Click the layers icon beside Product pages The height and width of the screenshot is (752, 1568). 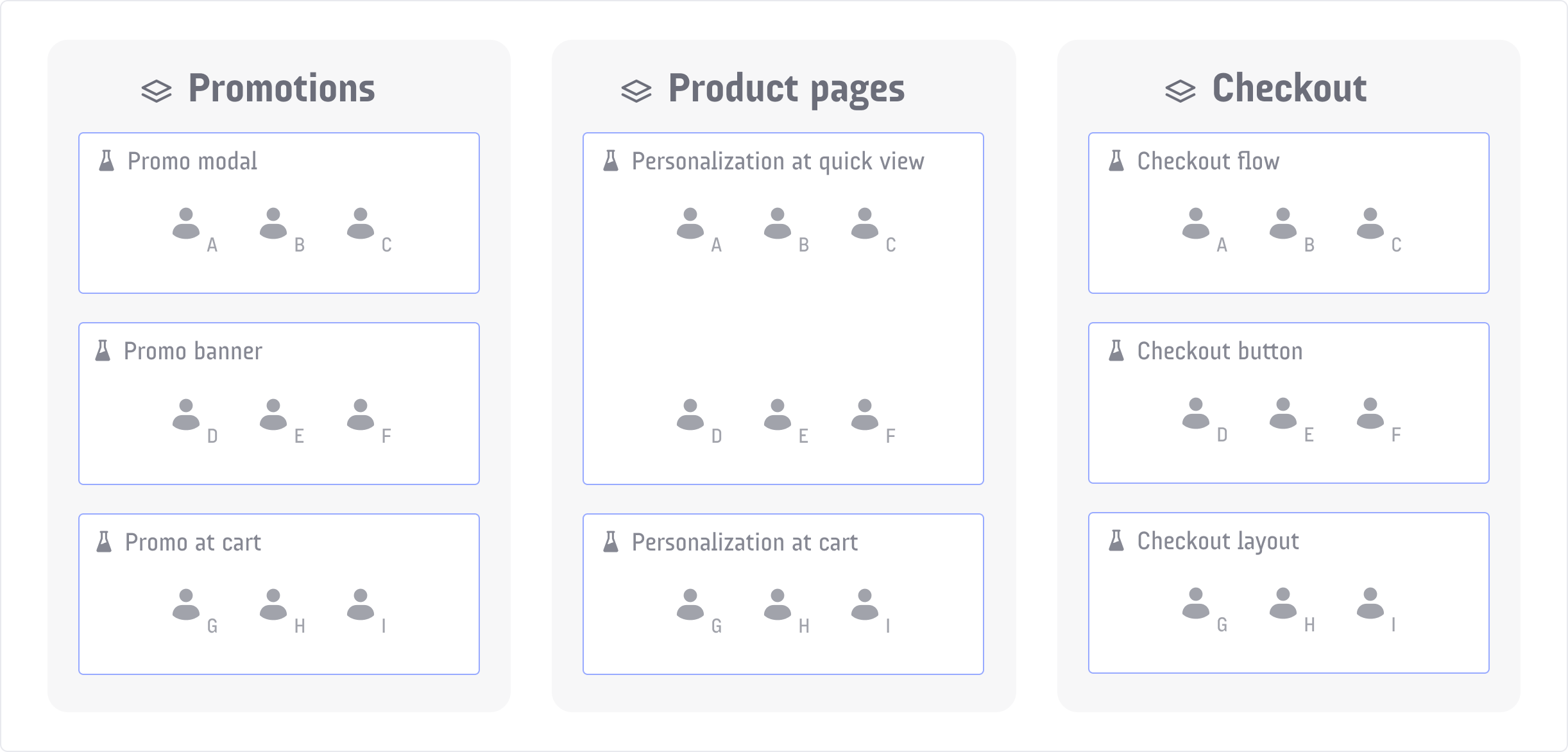636,91
